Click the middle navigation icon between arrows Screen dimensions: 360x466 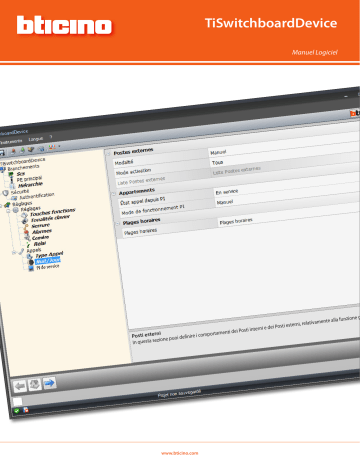click(x=35, y=385)
